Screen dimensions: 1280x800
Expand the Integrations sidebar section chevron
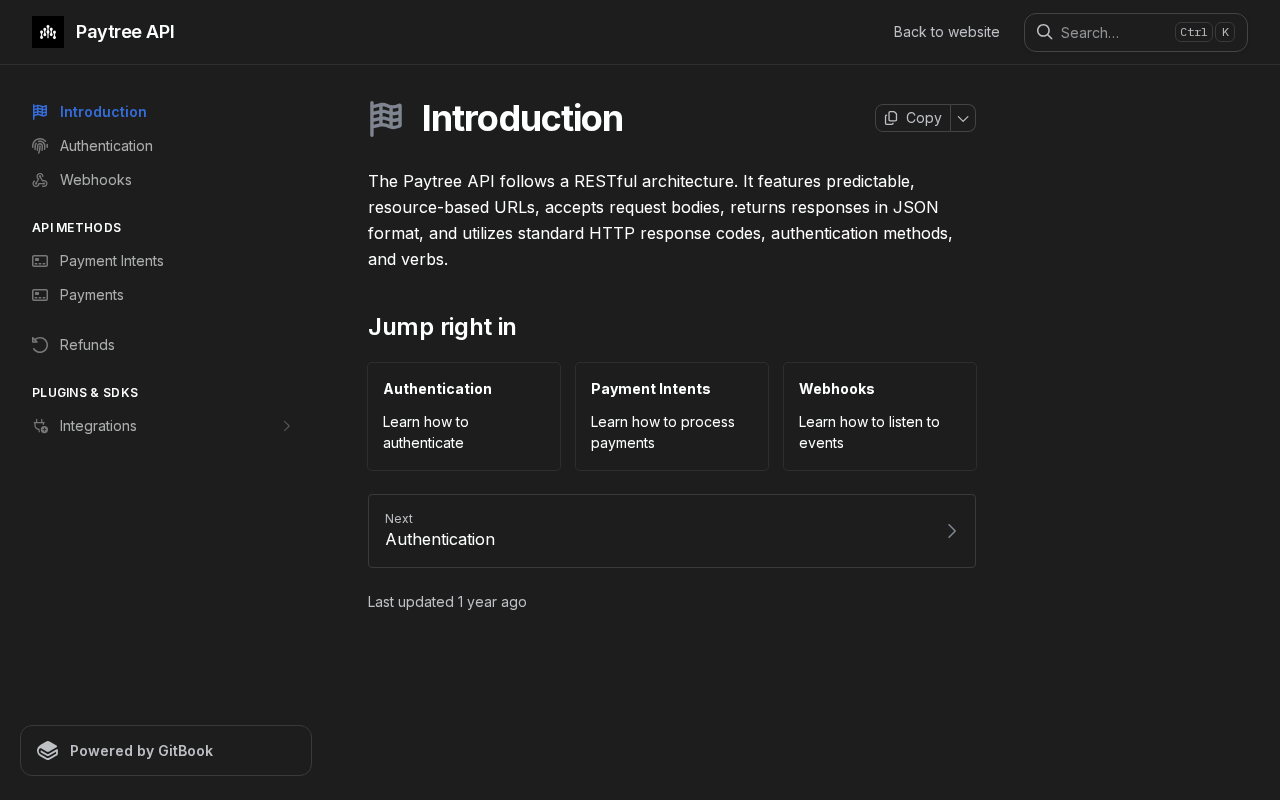[x=287, y=426]
